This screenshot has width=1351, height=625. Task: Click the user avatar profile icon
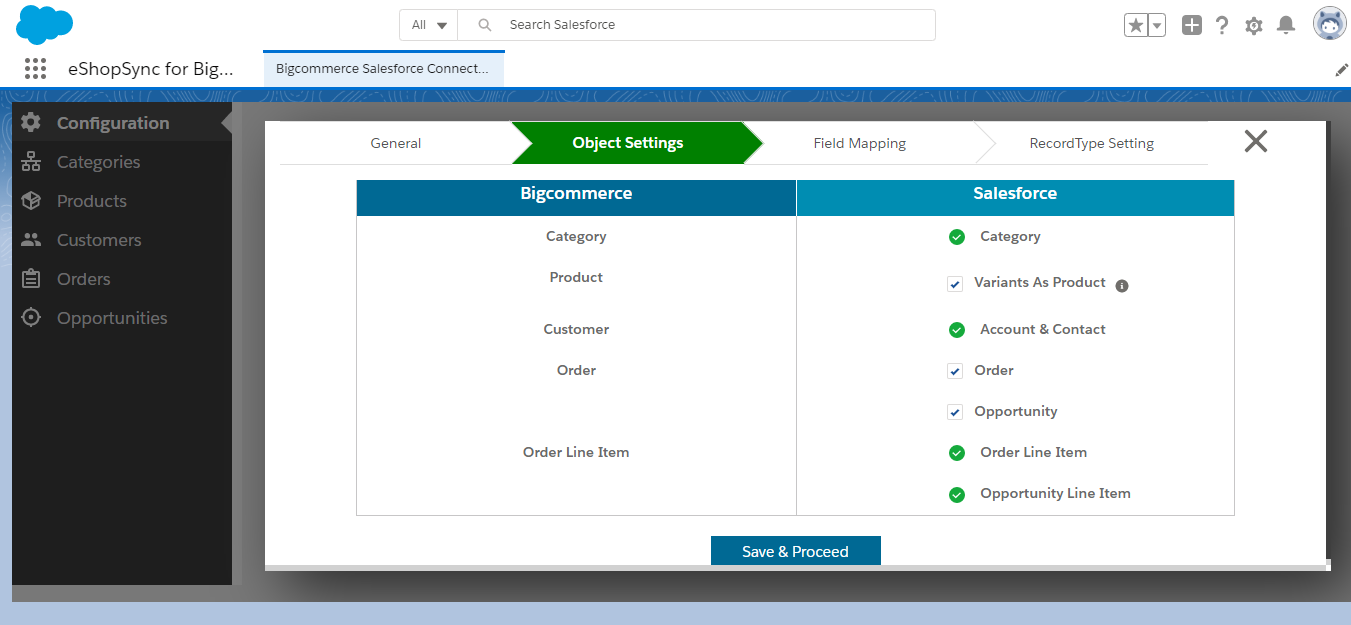pyautogui.click(x=1329, y=25)
